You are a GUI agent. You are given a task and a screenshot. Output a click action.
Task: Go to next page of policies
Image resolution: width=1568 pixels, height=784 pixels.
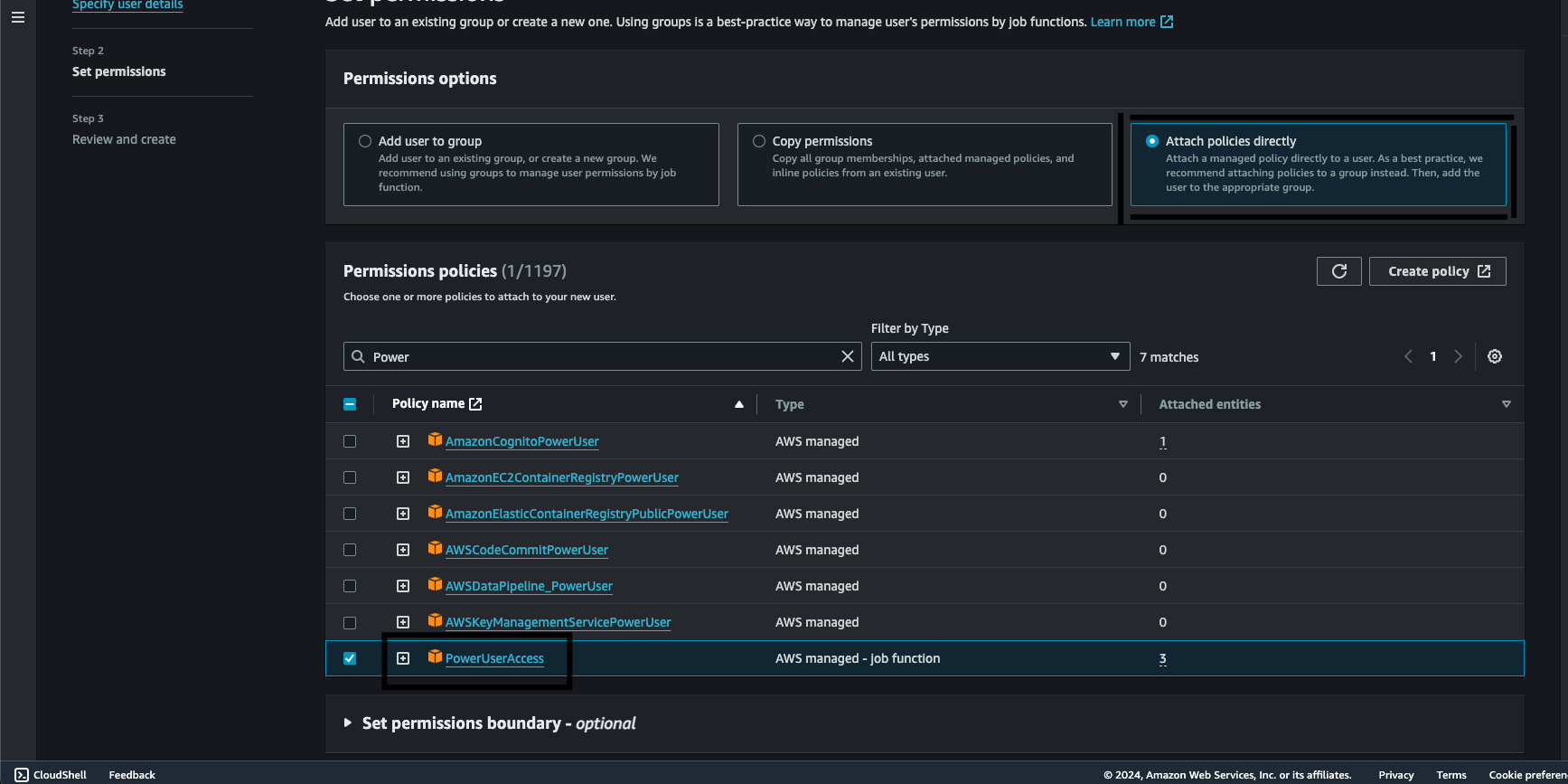(1458, 356)
